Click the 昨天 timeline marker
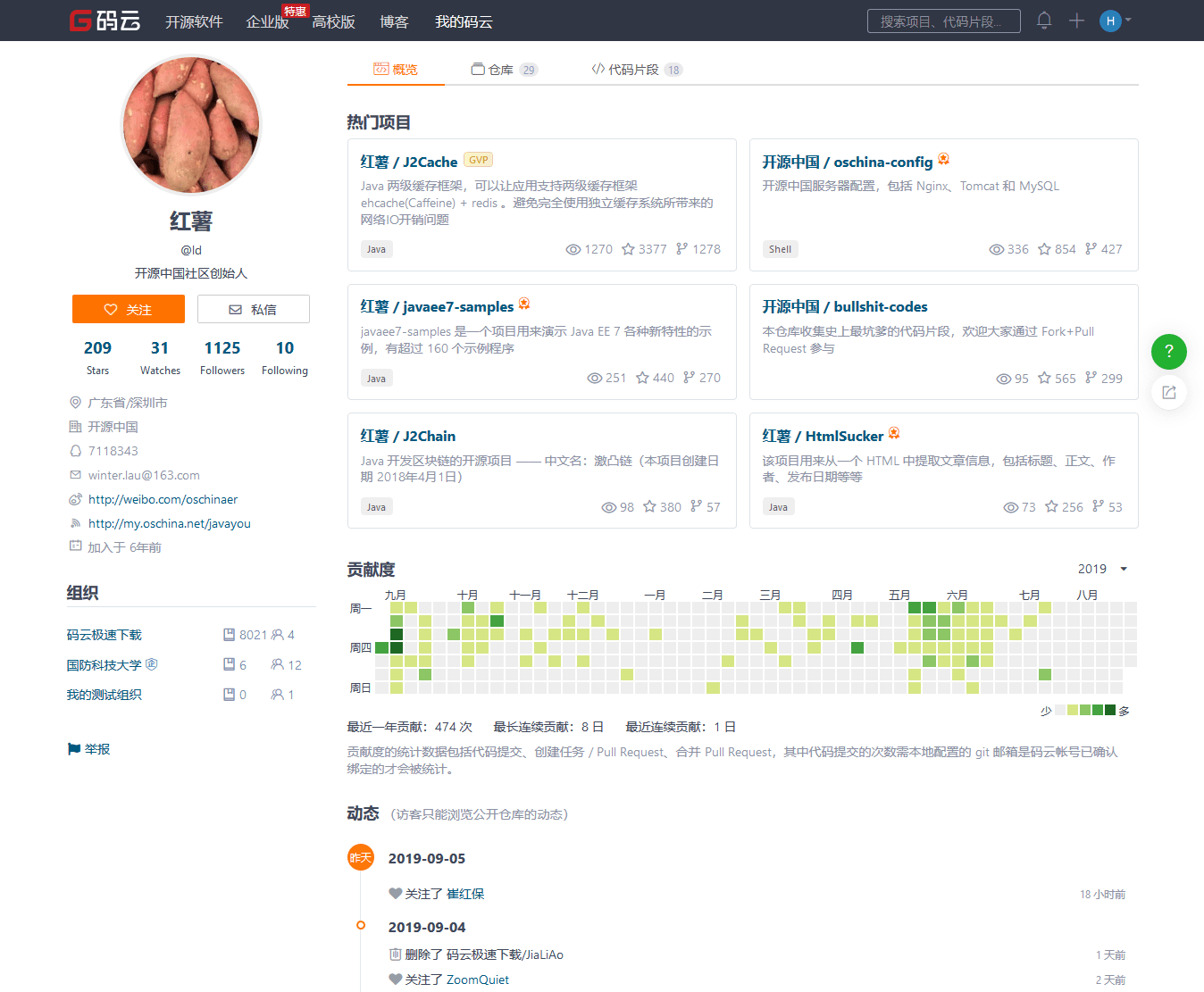The width and height of the screenshot is (1204, 992). [x=361, y=857]
